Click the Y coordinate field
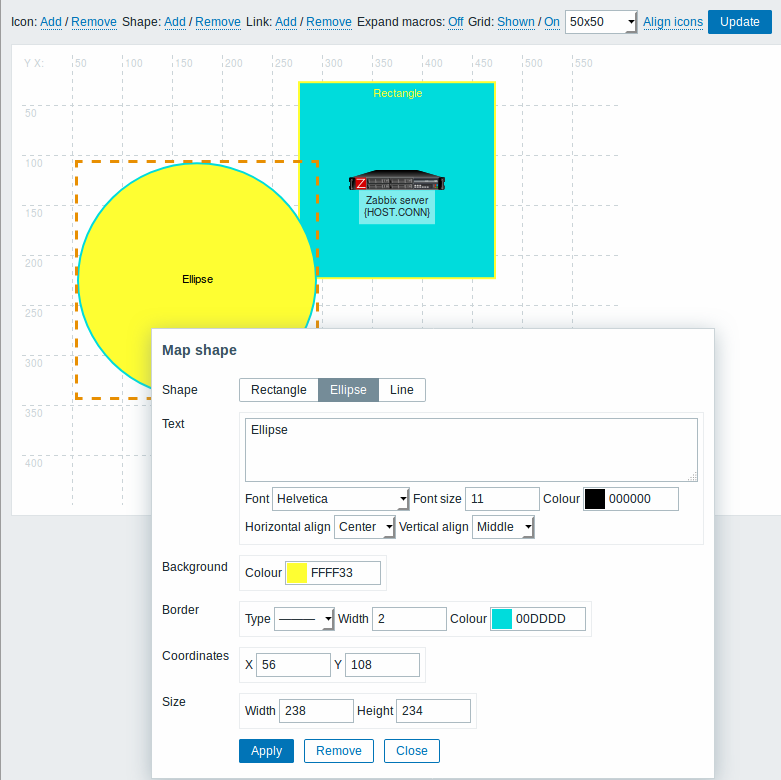The height and width of the screenshot is (780, 781). (382, 664)
